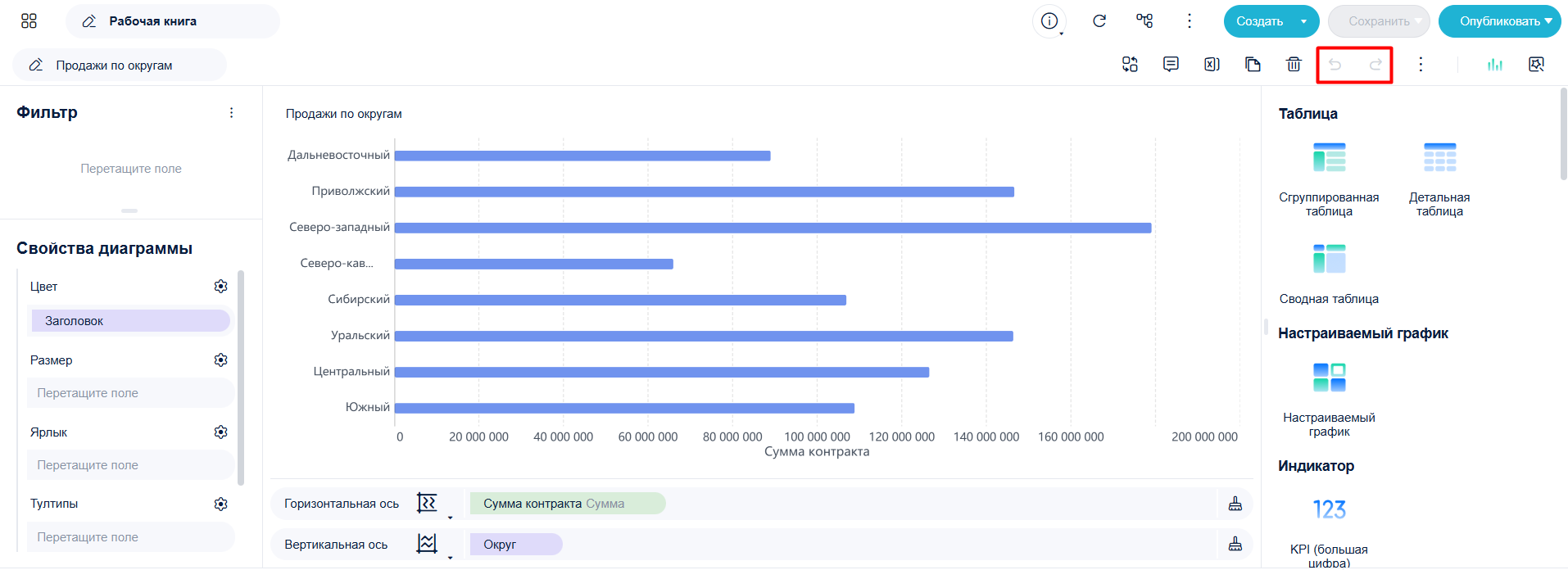Click the redo arrow icon
The width and height of the screenshot is (1568, 570).
(1375, 64)
